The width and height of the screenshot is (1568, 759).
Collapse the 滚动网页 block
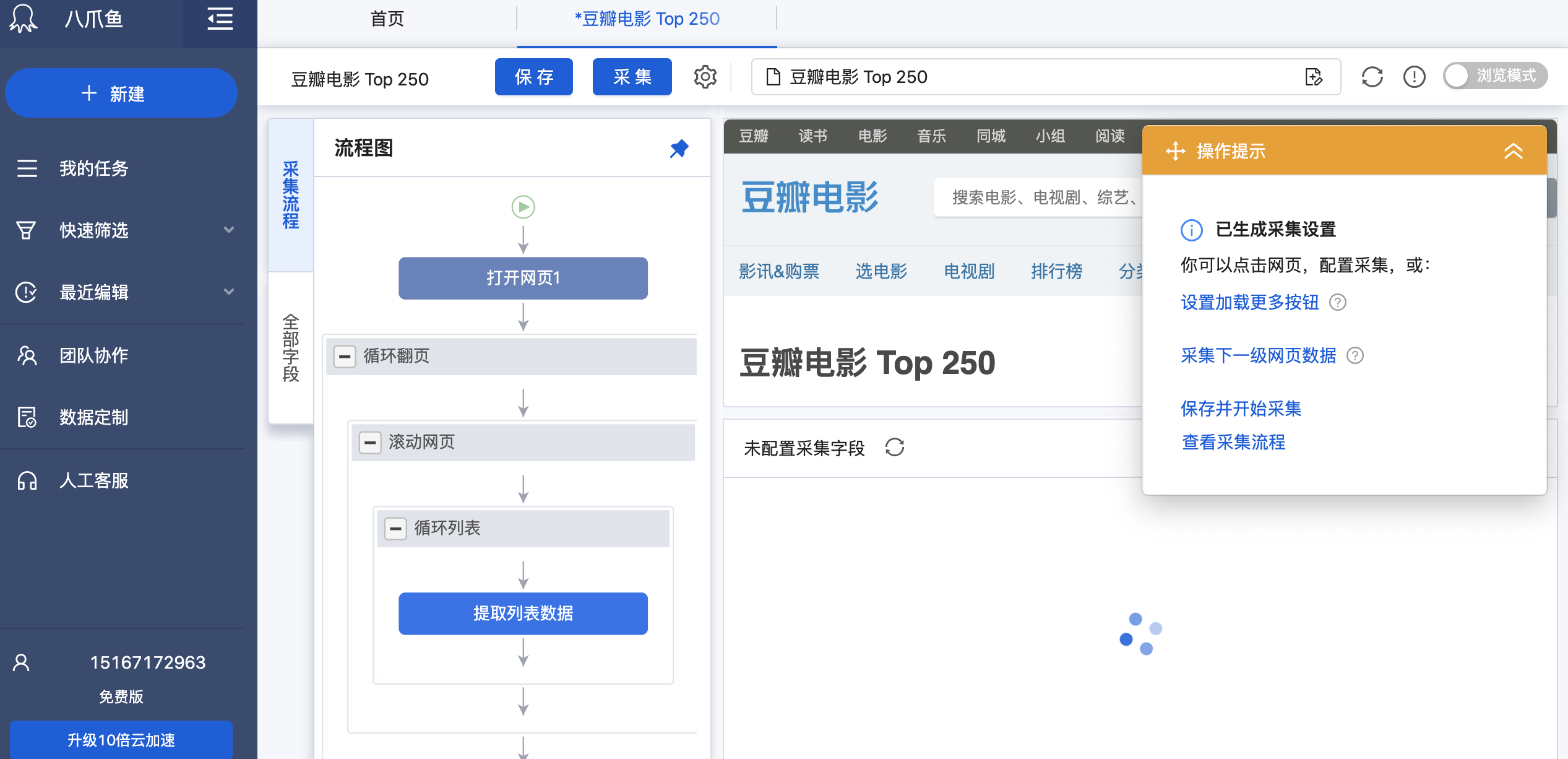(370, 442)
